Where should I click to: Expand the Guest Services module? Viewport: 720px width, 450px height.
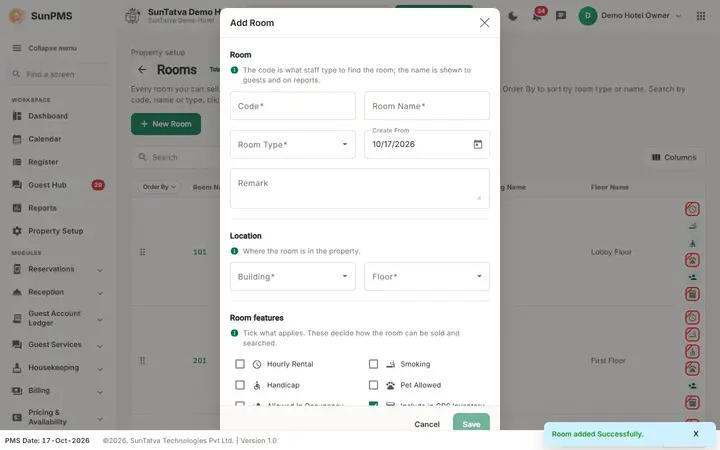click(x=100, y=345)
